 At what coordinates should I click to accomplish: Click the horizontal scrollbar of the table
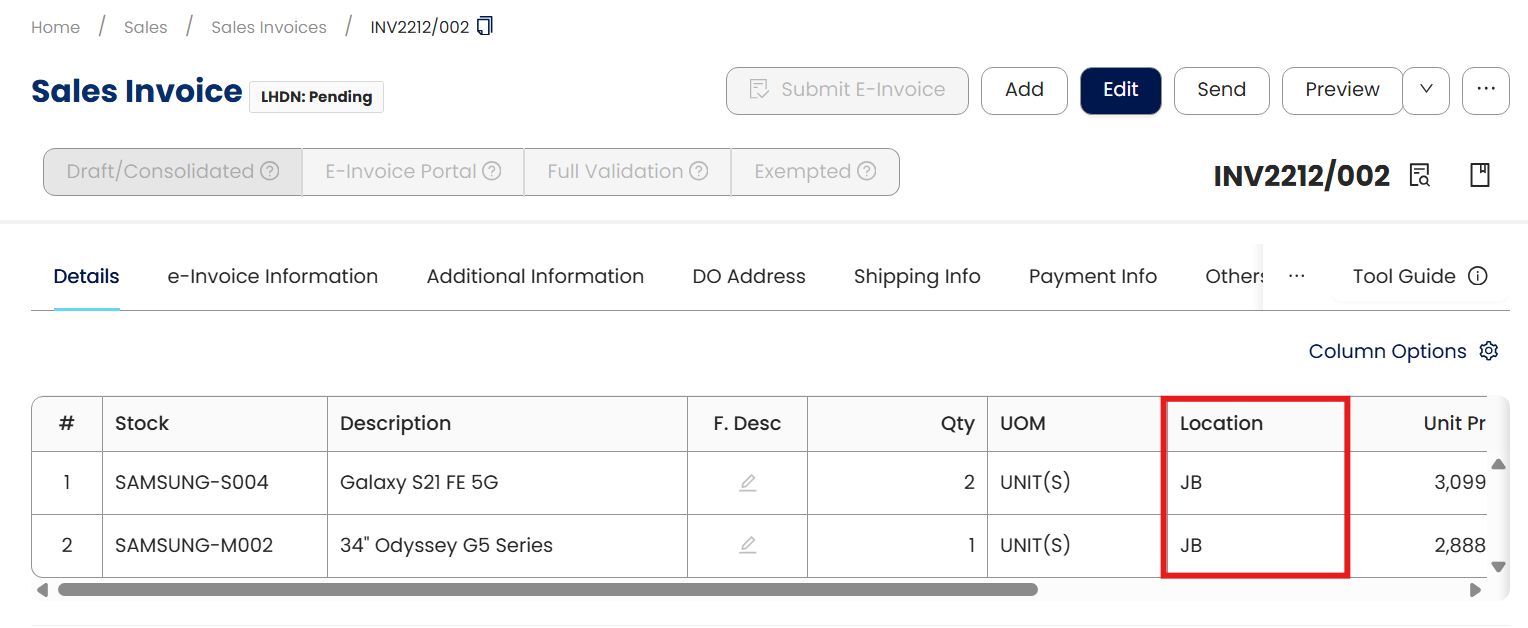(547, 590)
